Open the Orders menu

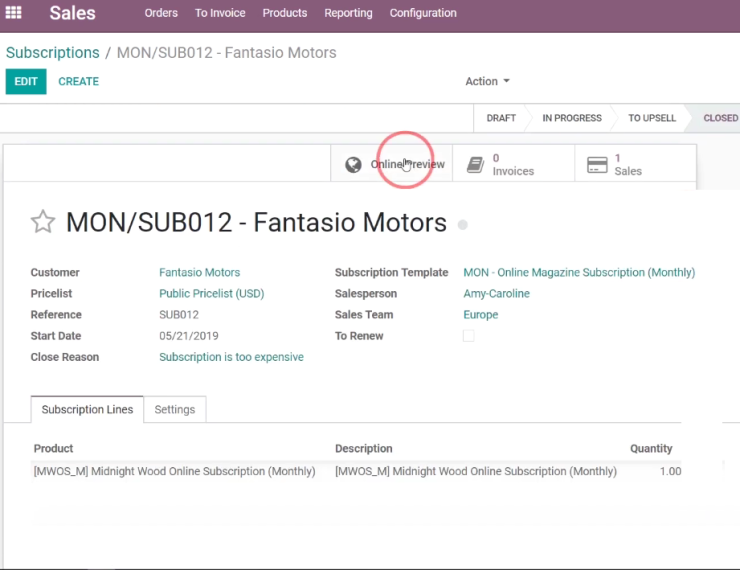[x=161, y=13]
